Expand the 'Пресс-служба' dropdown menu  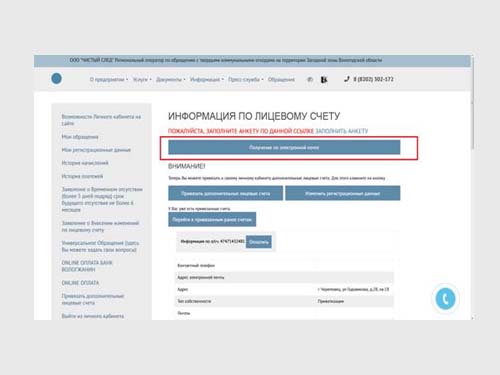tap(246, 80)
